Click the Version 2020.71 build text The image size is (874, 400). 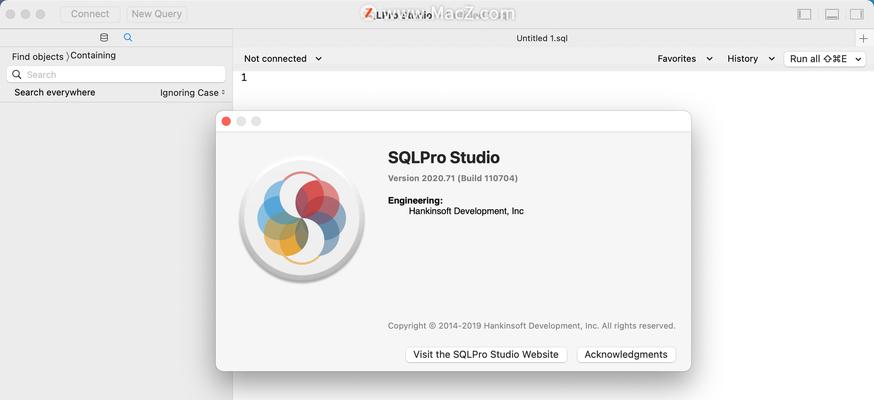pos(453,178)
